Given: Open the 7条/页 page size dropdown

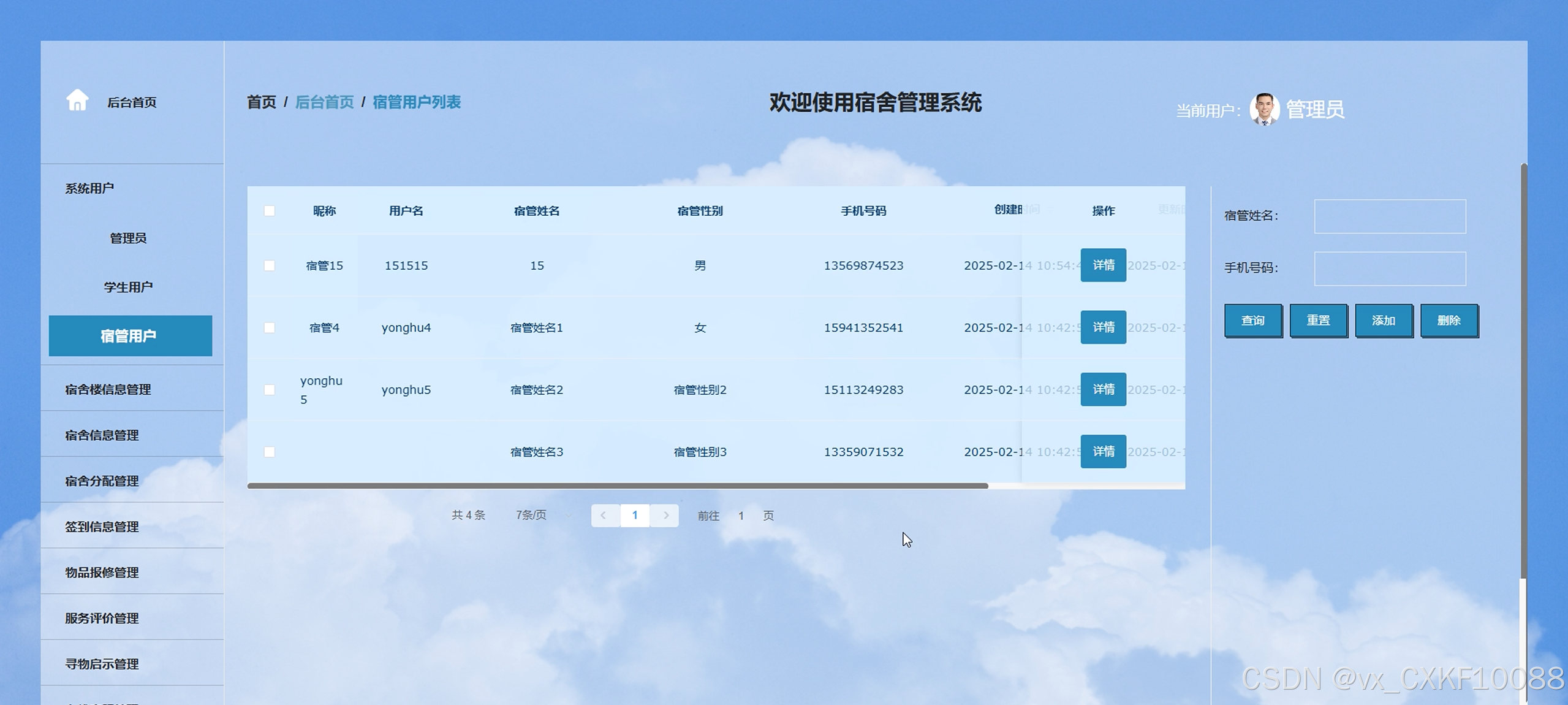Looking at the screenshot, I should 542,516.
